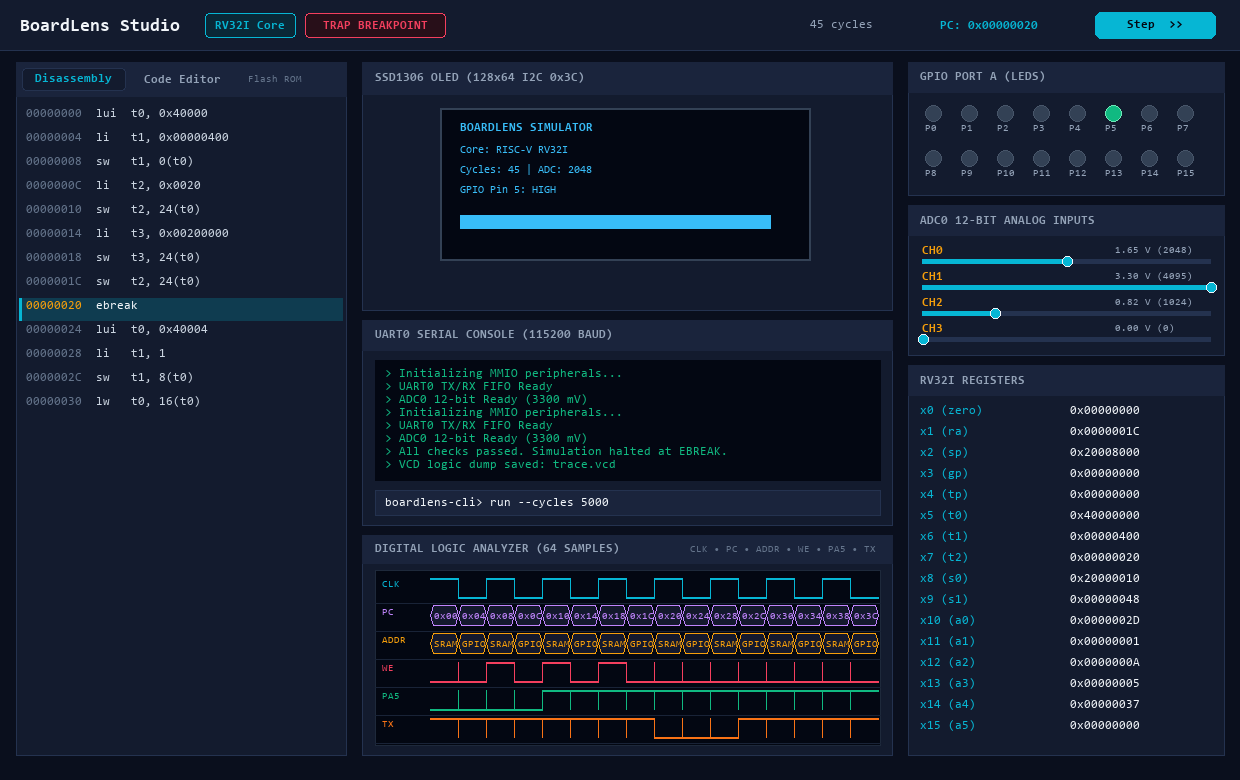The height and width of the screenshot is (780, 1240).
Task: Click the x2 (sp) register value
Action: point(1104,452)
